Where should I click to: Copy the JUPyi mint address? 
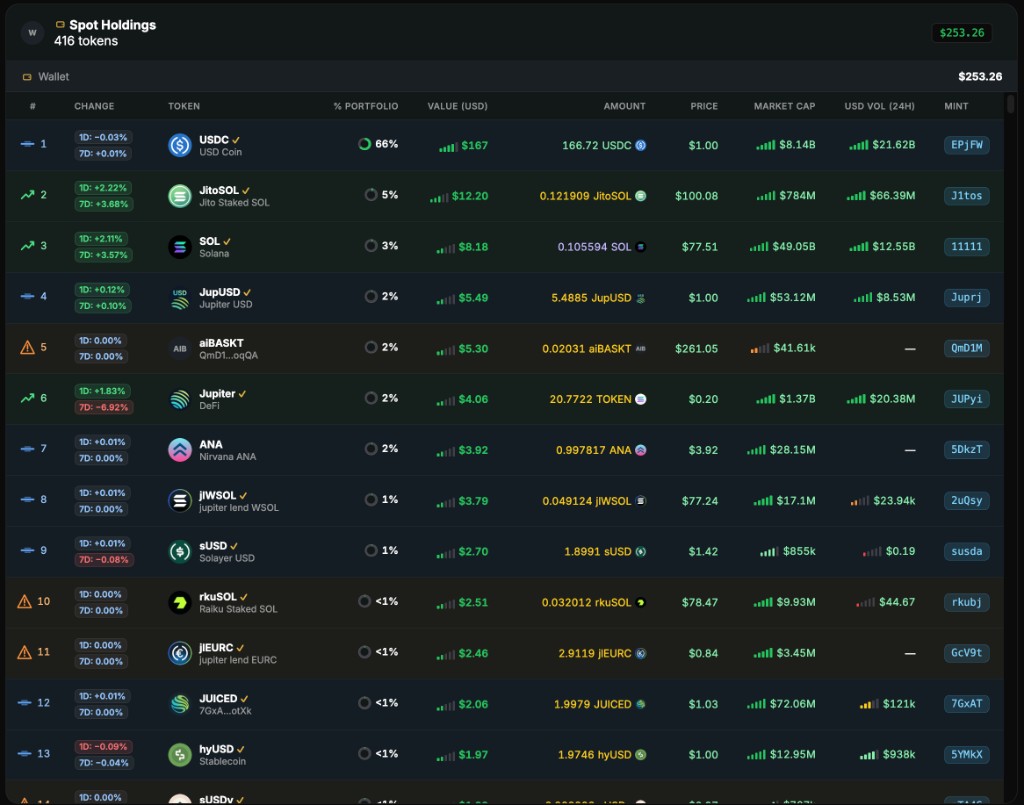(967, 399)
